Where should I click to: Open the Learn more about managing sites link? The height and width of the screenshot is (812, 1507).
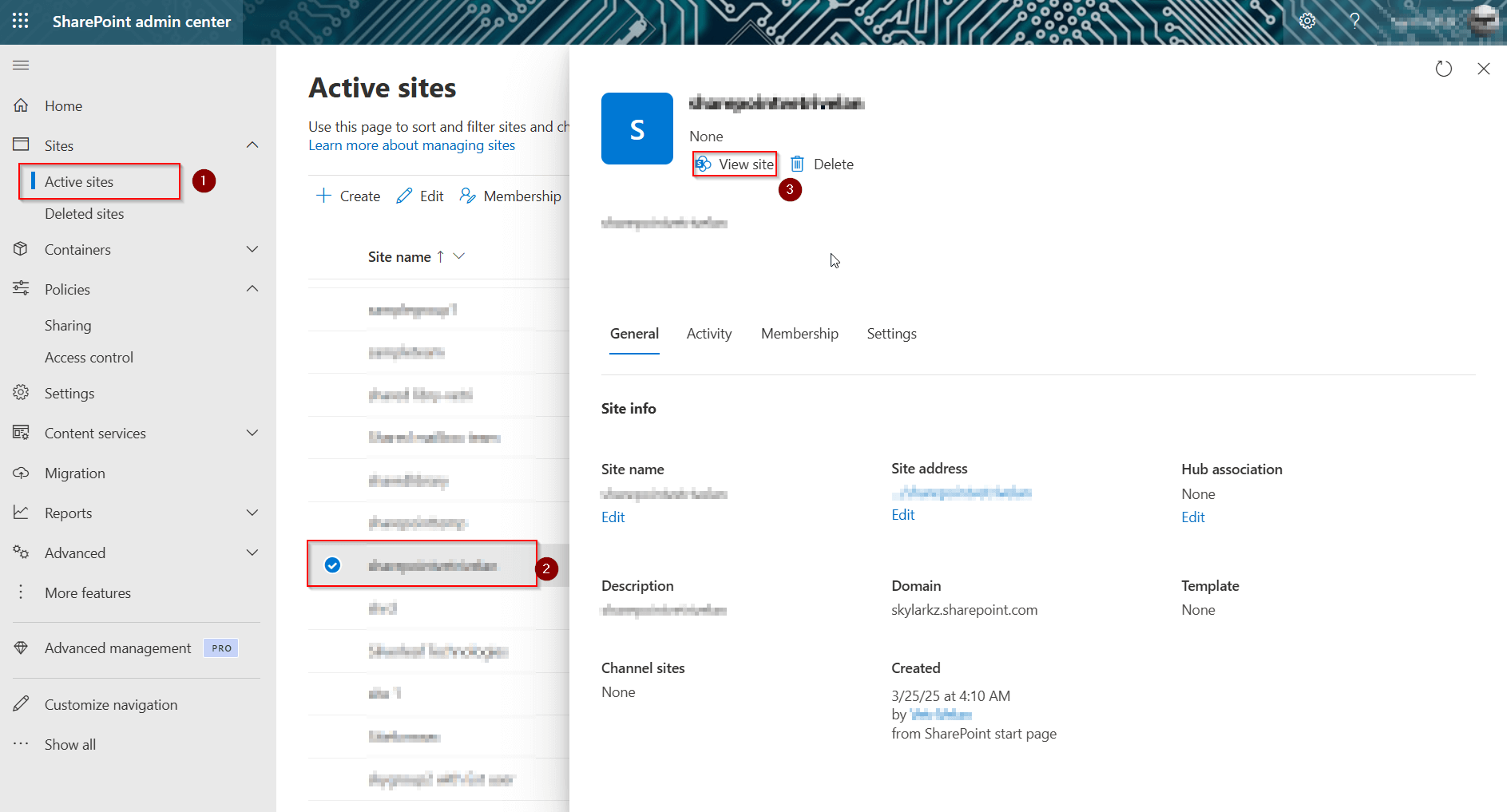pos(411,145)
